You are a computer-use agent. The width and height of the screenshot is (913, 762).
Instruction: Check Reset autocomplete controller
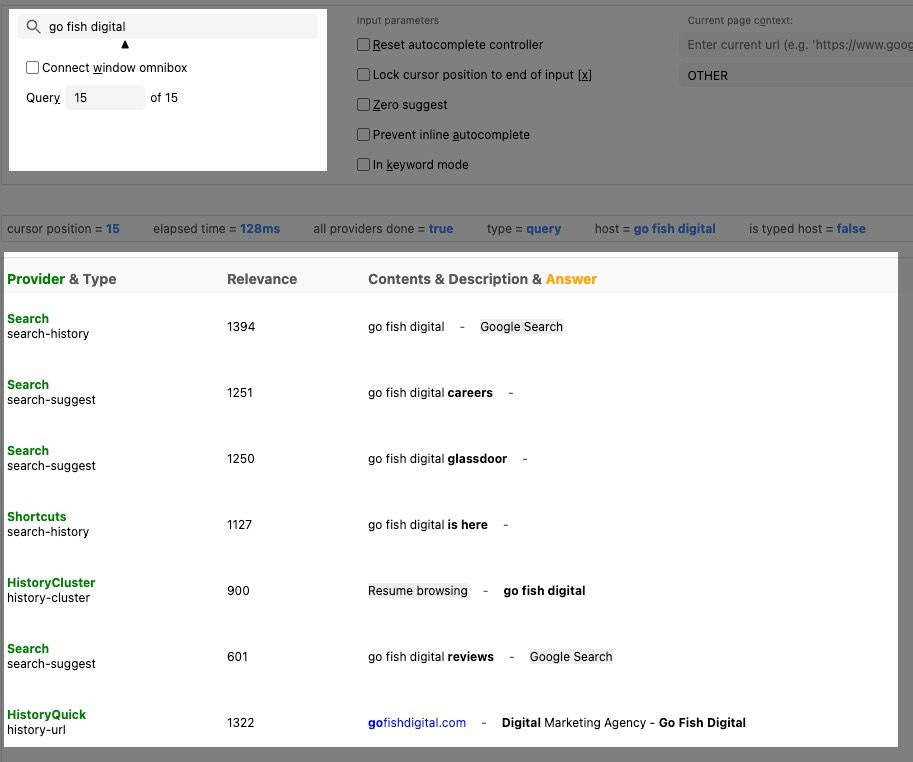(363, 45)
